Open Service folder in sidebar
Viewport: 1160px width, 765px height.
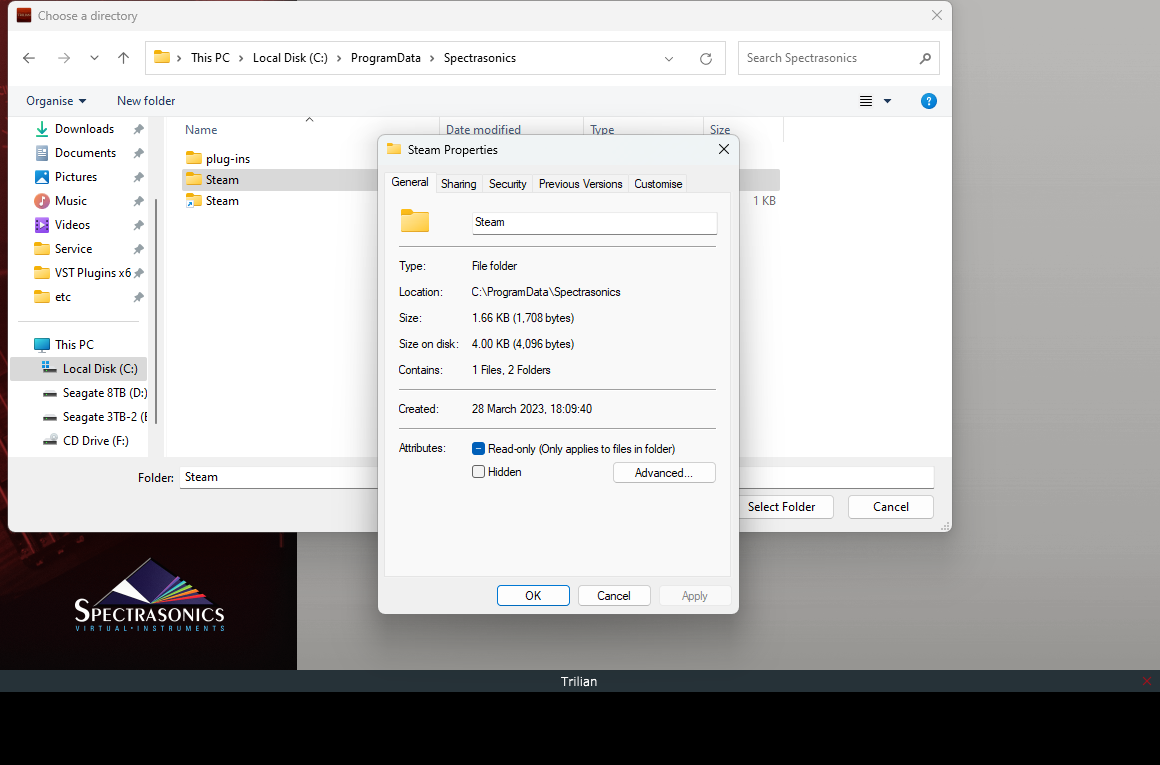click(x=72, y=249)
